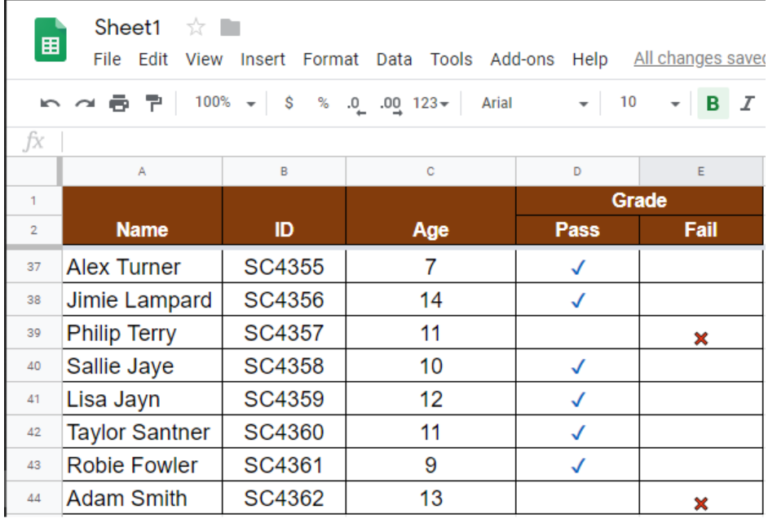Select the Sallie Jaye cell
The width and height of the screenshot is (768, 519).
point(142,366)
